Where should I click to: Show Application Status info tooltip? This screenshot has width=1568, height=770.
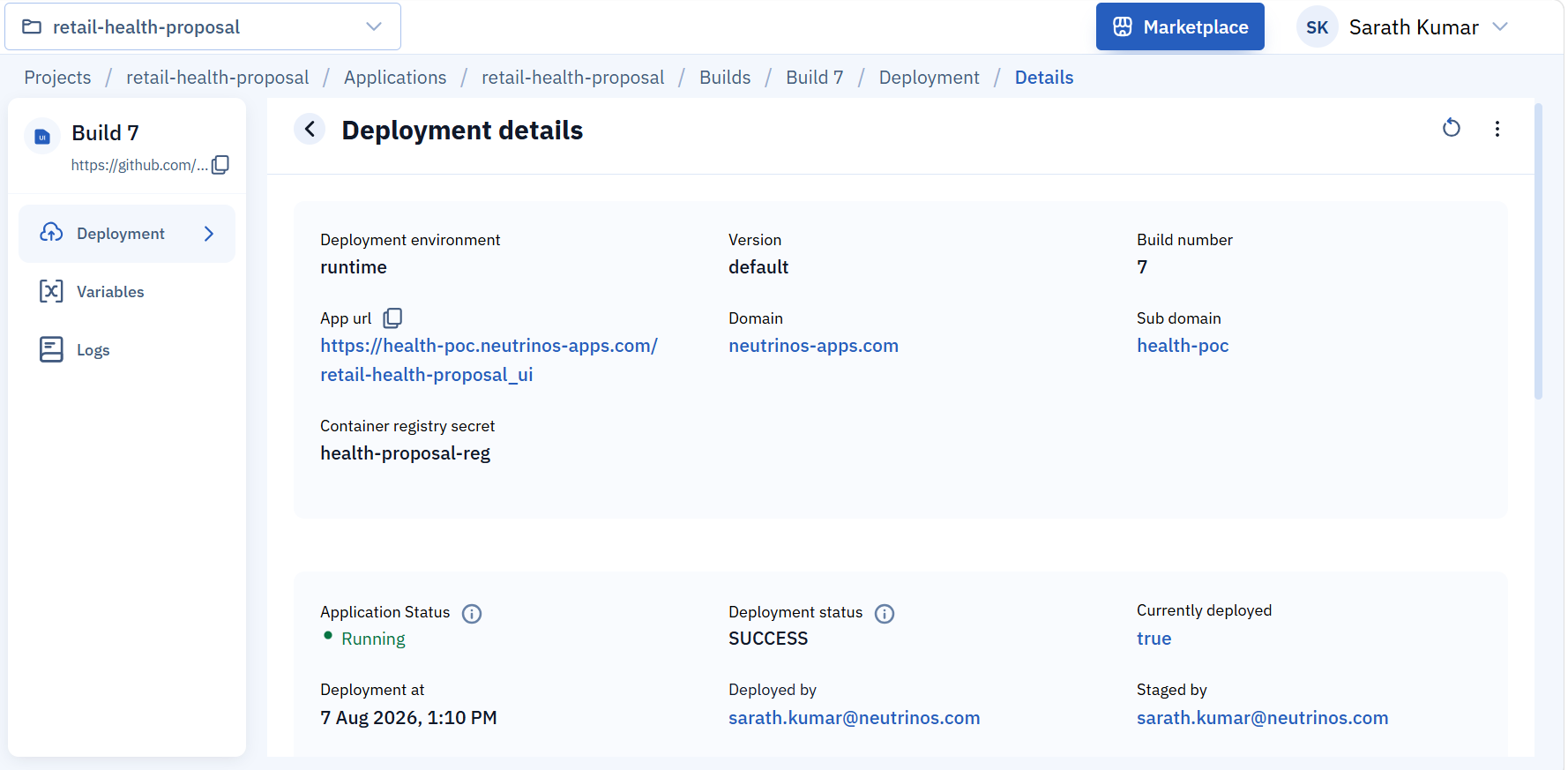click(472, 614)
